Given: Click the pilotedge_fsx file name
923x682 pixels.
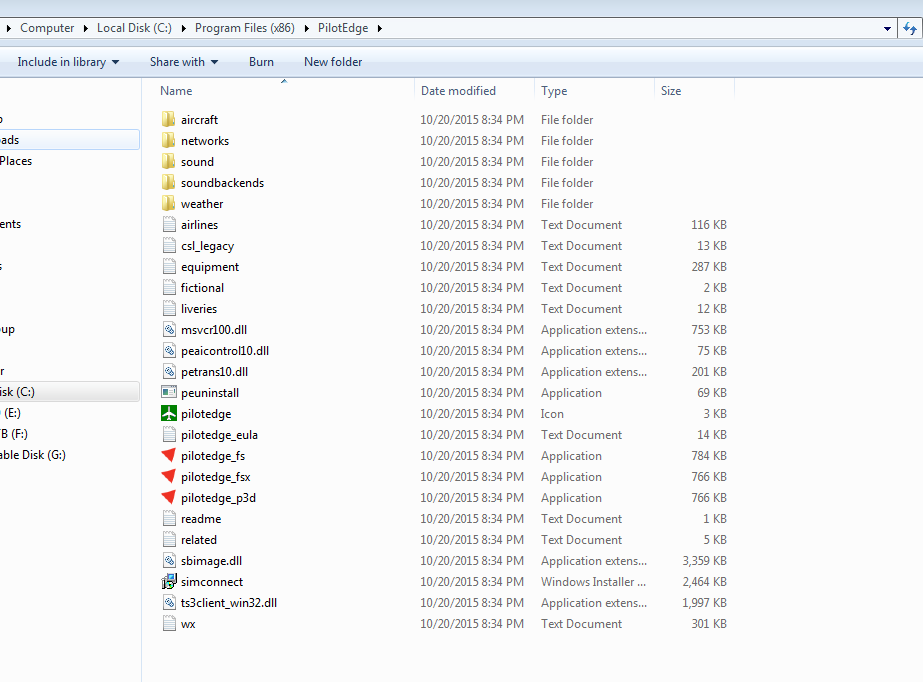Looking at the screenshot, I should click(215, 477).
